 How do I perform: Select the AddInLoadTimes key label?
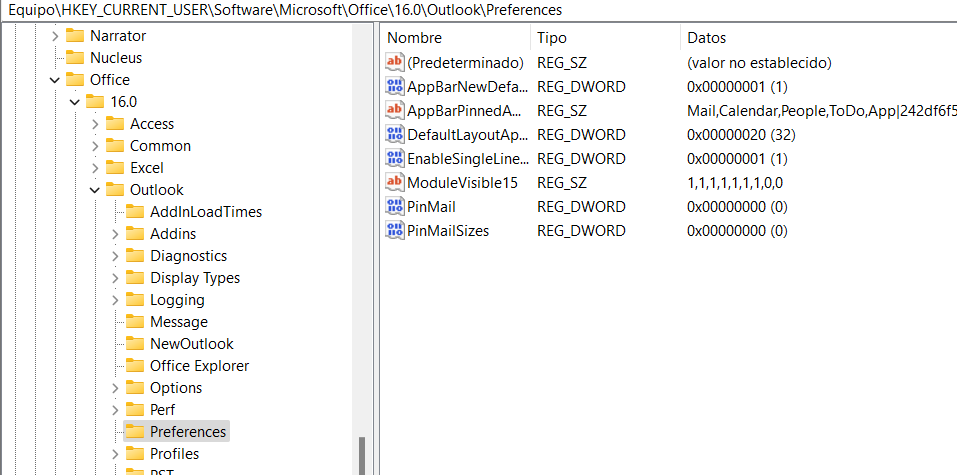pyautogui.click(x=206, y=212)
